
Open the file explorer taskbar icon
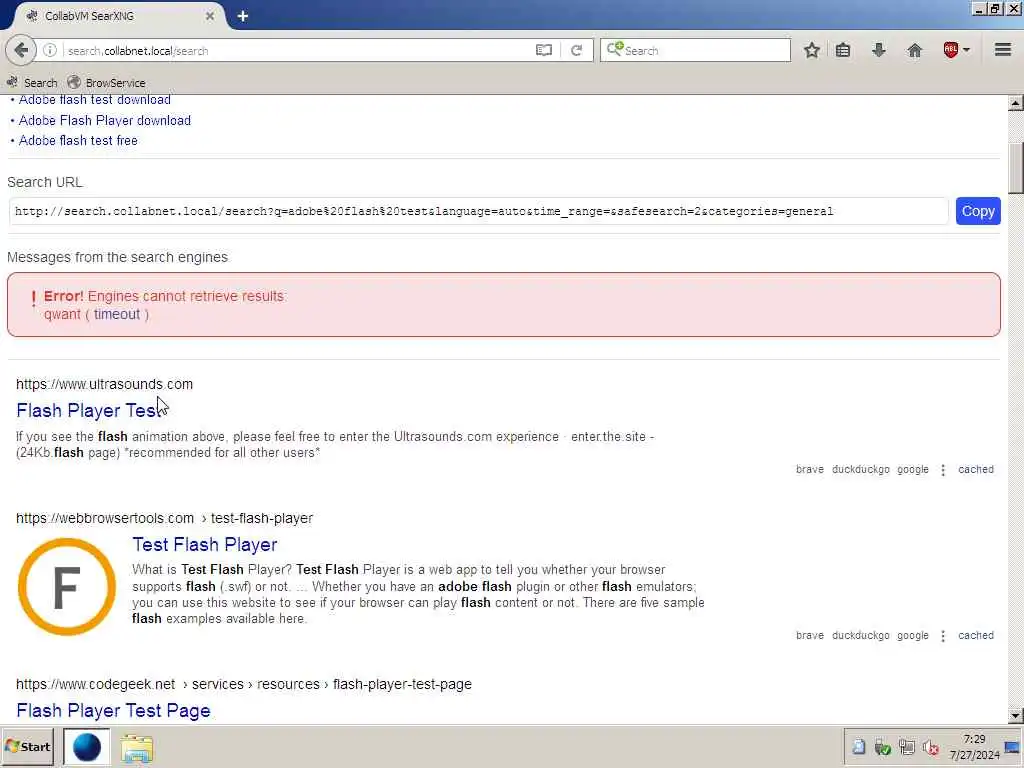(136, 748)
